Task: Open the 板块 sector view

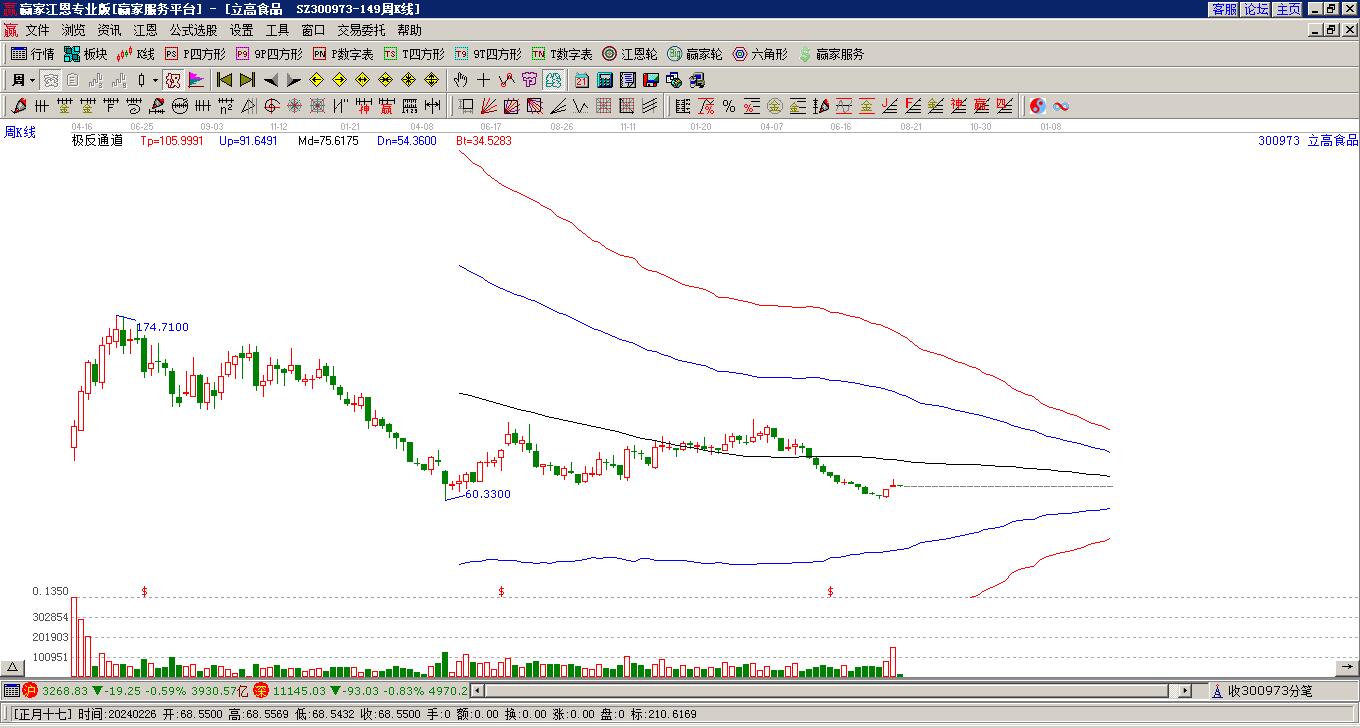Action: pyautogui.click(x=86, y=54)
